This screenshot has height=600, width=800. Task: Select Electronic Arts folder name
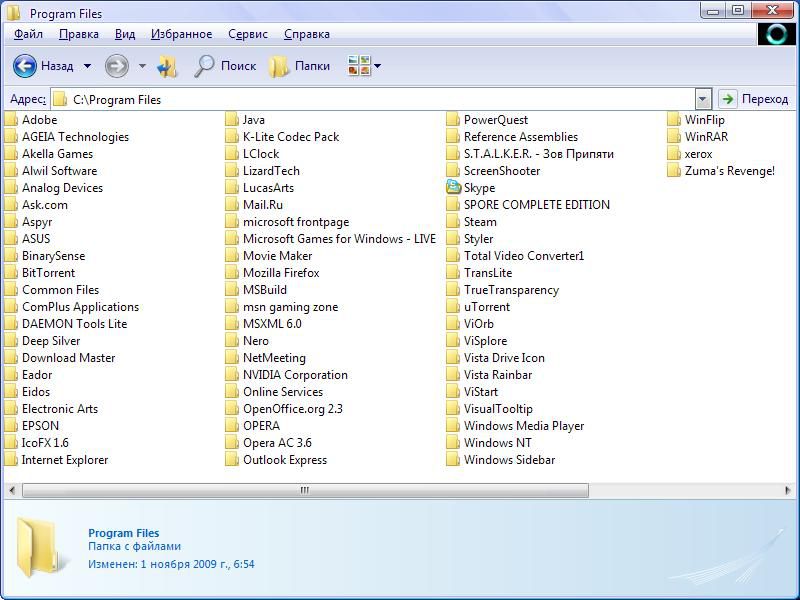(60, 409)
